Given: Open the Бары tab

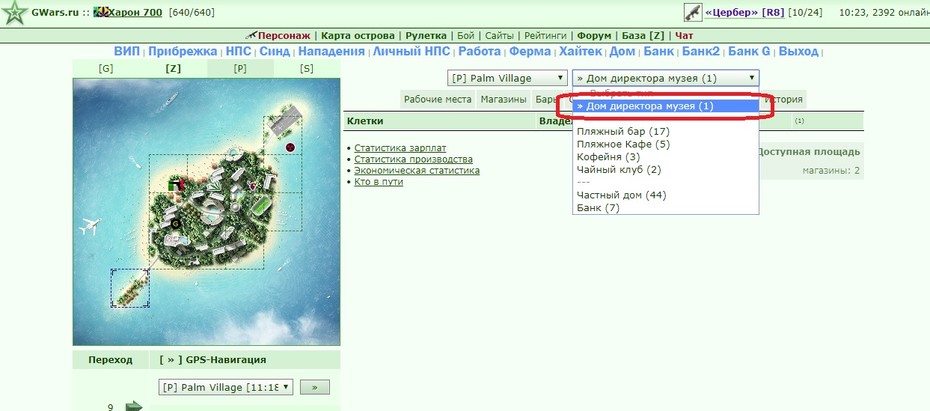Looking at the screenshot, I should [x=546, y=100].
